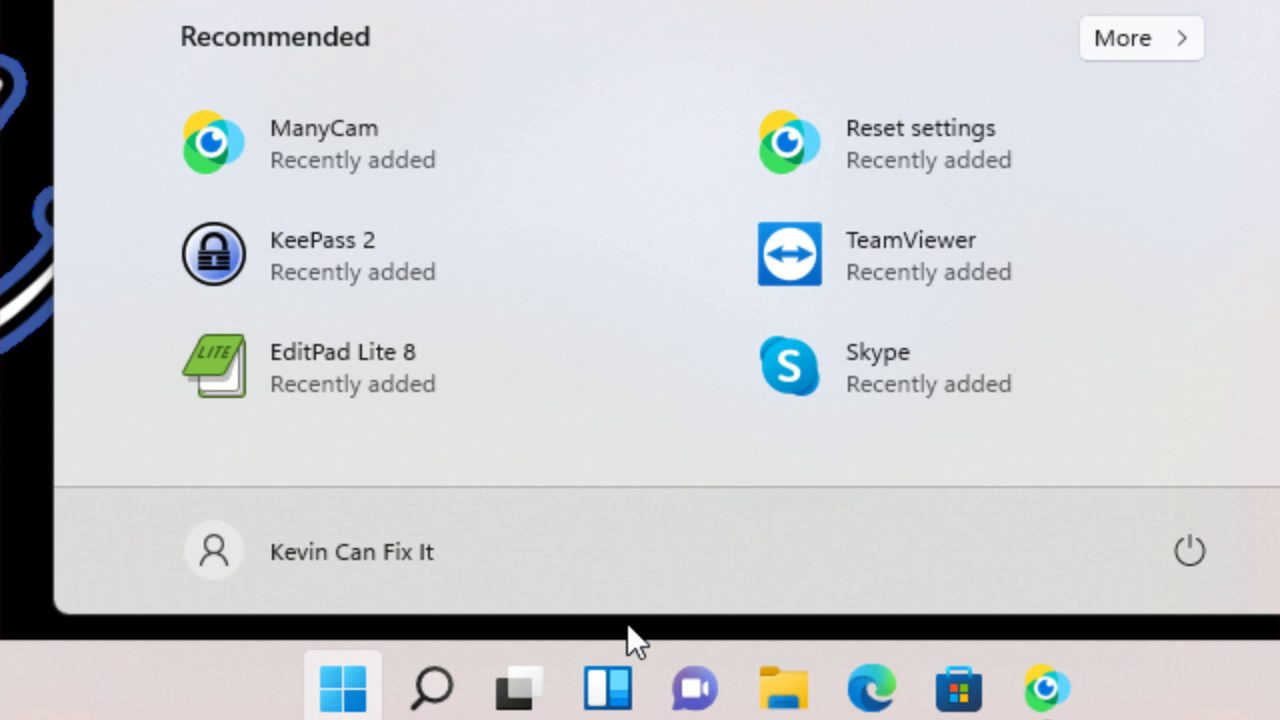Select the TeamViewer name label
The width and height of the screenshot is (1280, 720).
click(x=910, y=240)
